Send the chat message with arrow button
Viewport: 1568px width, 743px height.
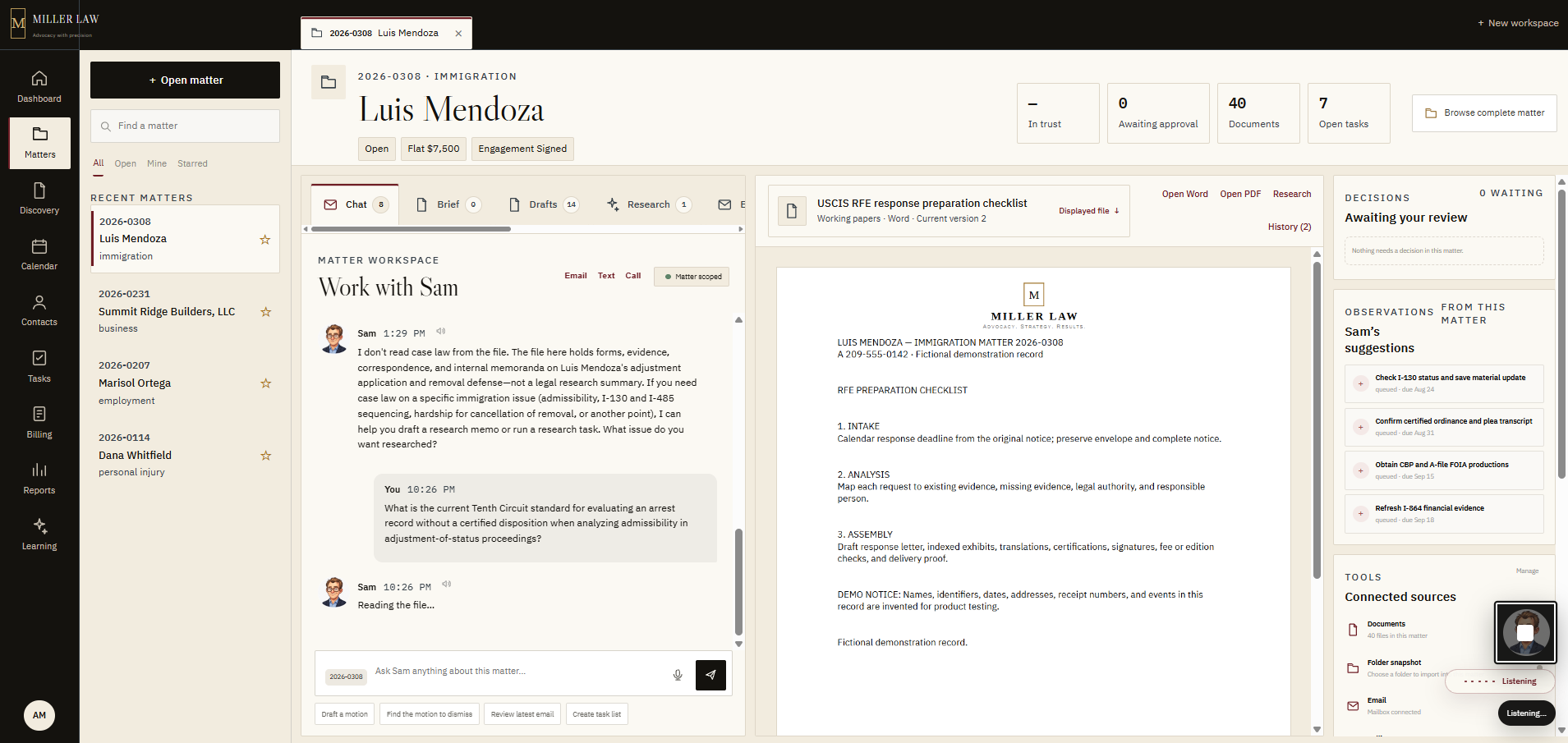pos(710,675)
